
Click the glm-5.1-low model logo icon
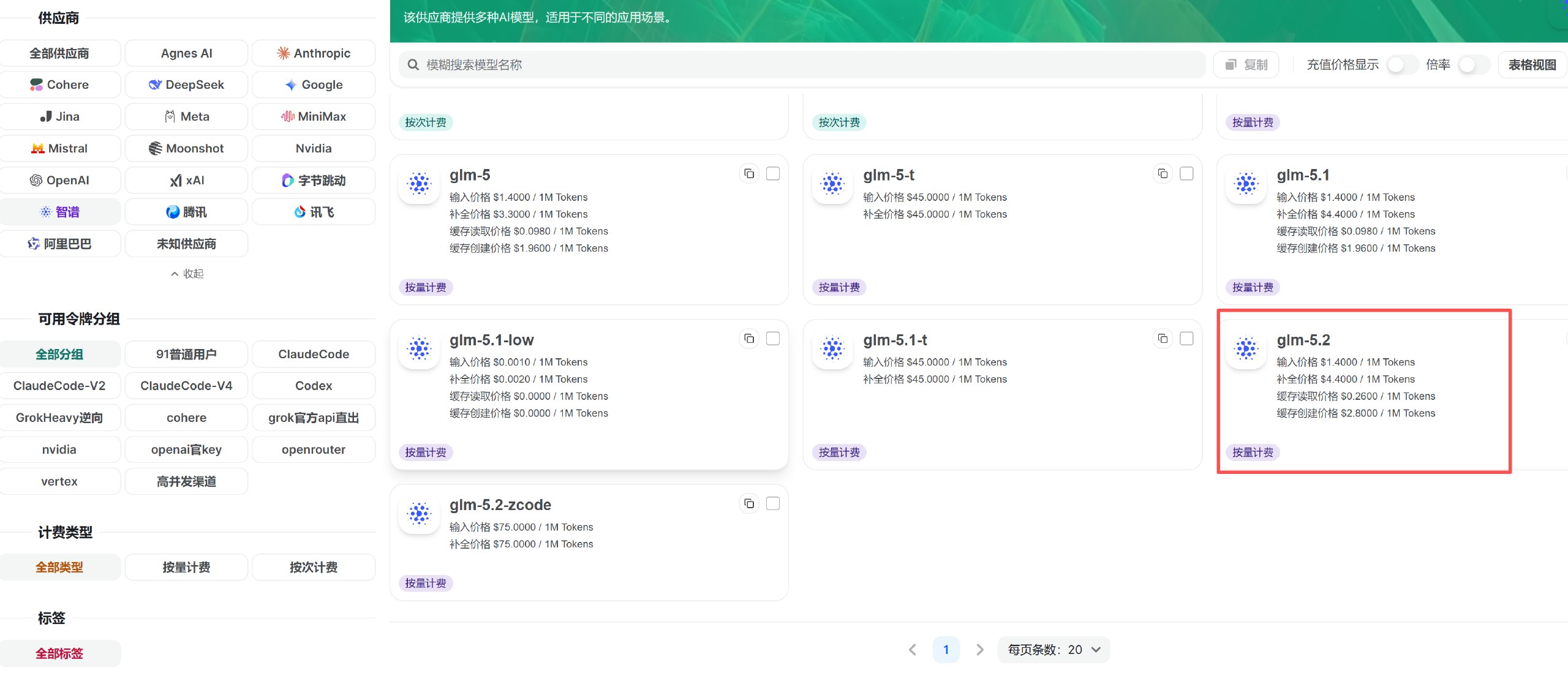pyautogui.click(x=420, y=348)
